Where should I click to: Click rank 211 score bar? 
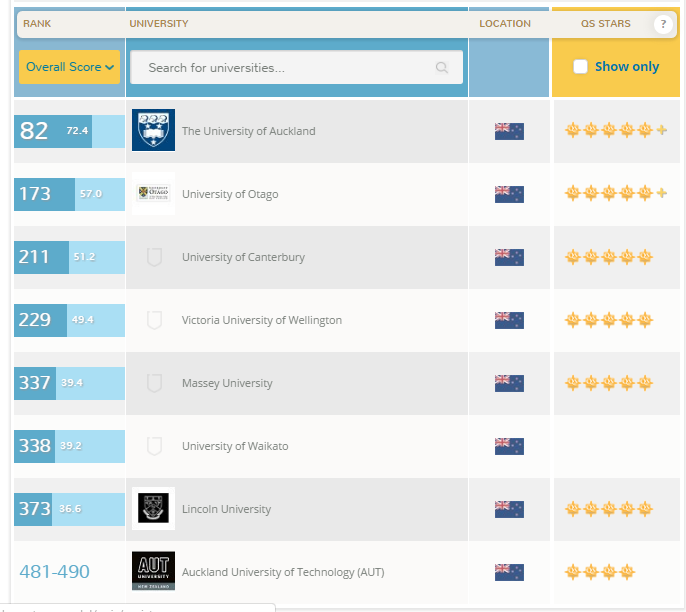[x=69, y=257]
